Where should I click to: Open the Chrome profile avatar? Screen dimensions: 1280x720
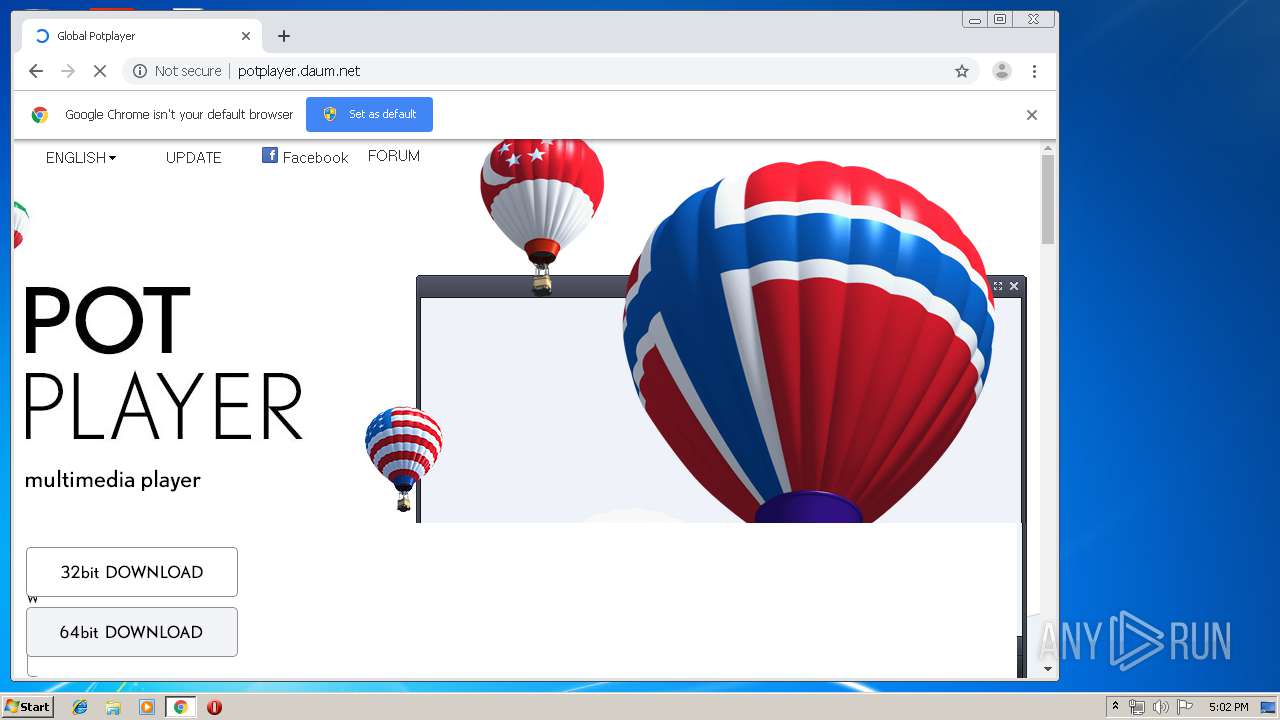pyautogui.click(x=1001, y=71)
